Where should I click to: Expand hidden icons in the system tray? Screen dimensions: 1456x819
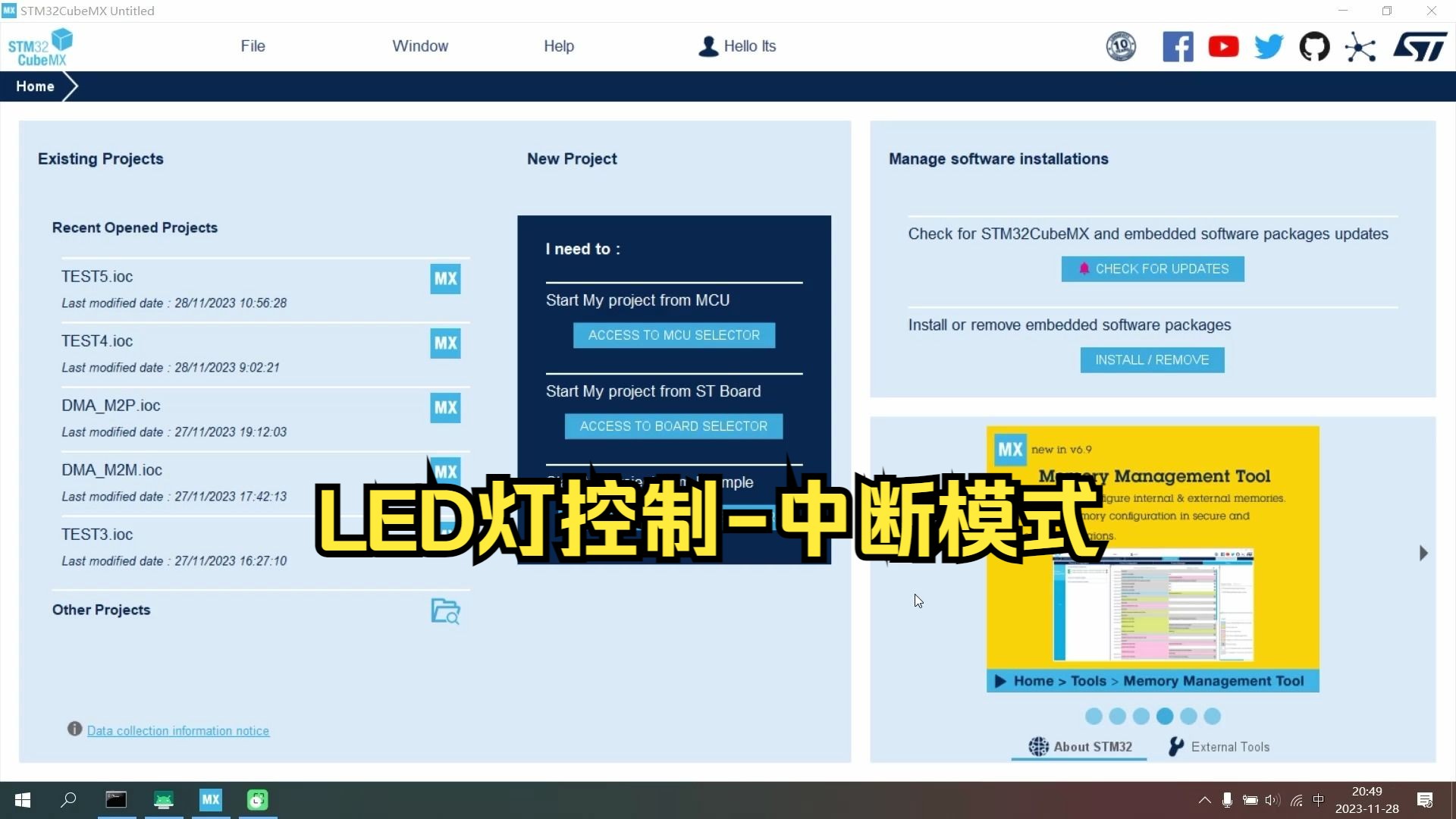tap(1204, 799)
